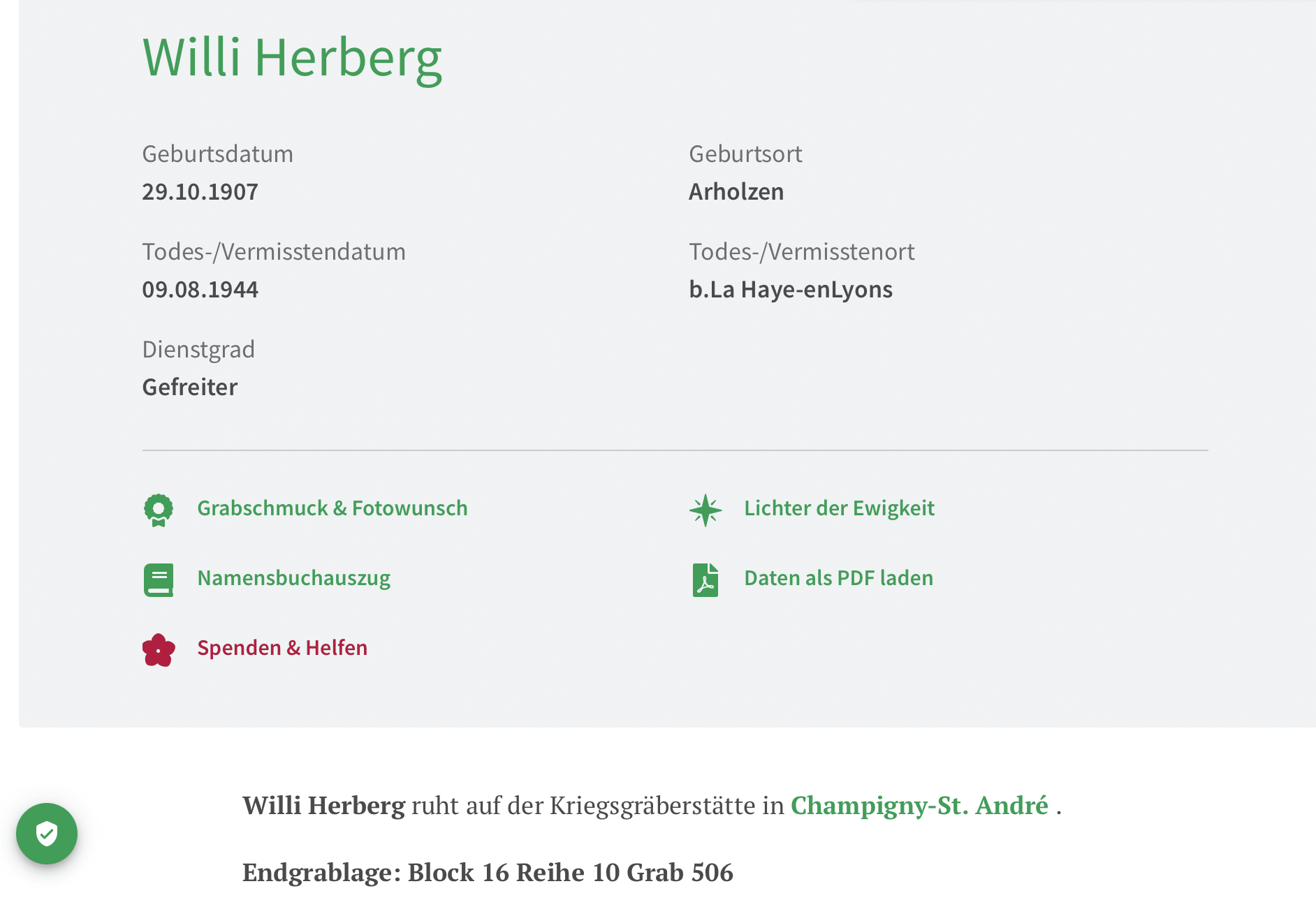Click the star icon for Lichter der Ewigkeit

point(705,510)
